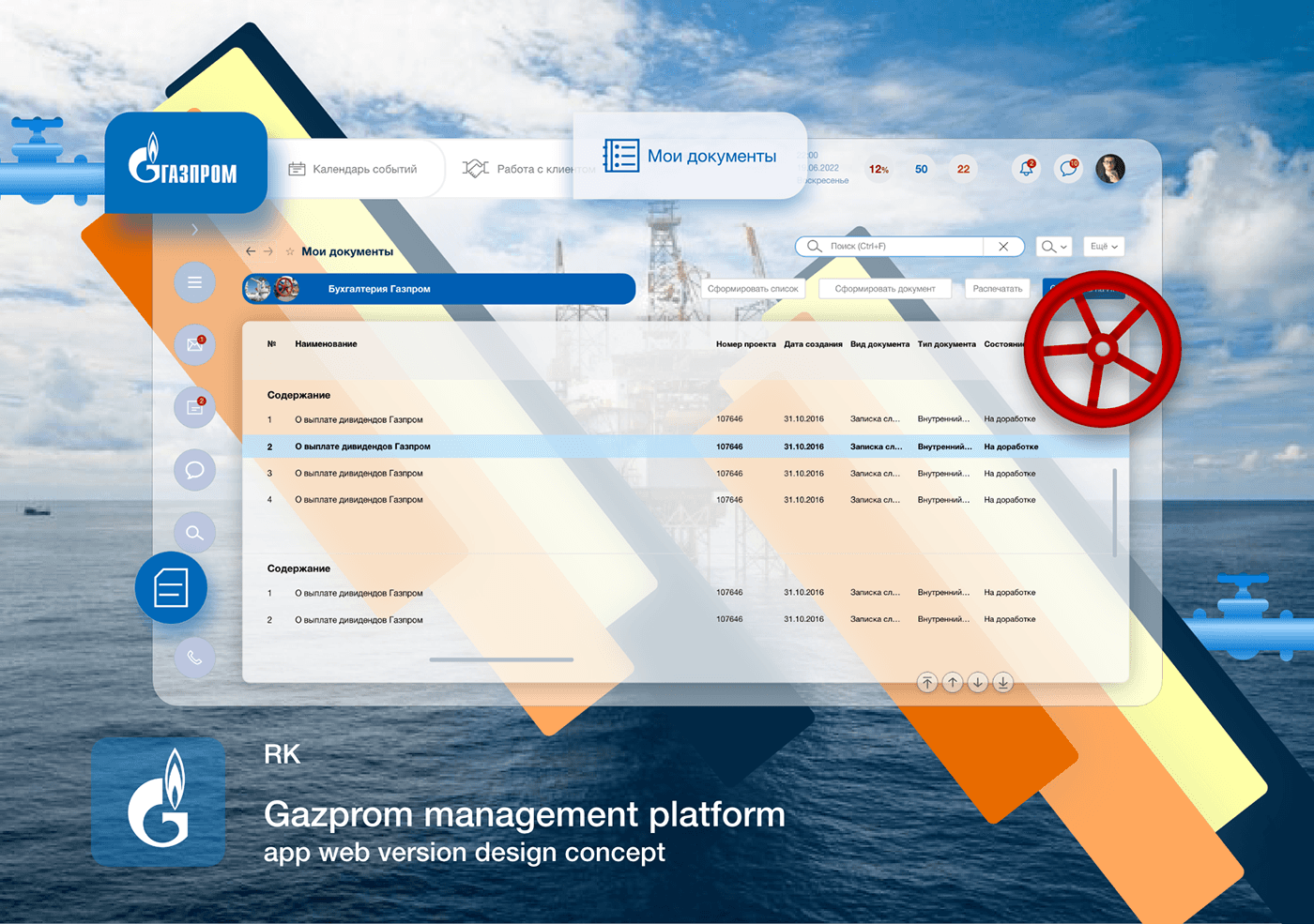Click the first thumbnail in Бухгалтерия bar

[257, 289]
